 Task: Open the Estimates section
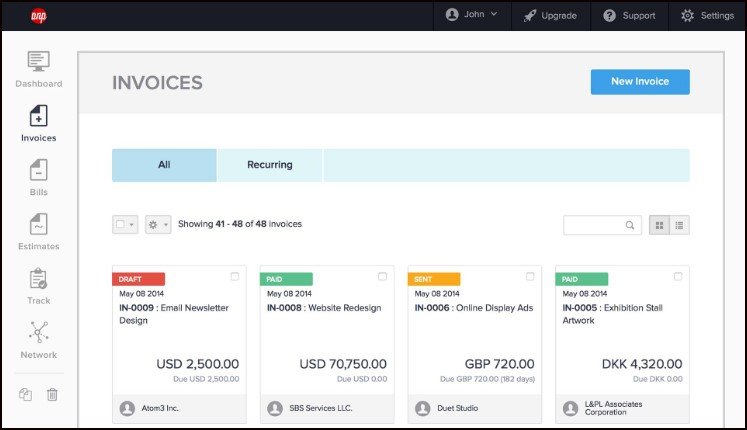point(38,232)
